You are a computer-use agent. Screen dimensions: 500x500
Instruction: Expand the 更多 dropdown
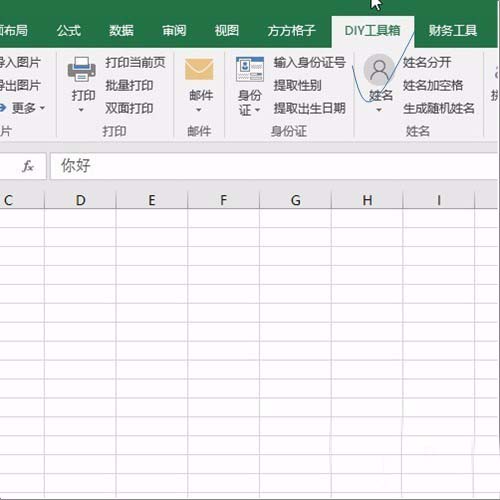pyautogui.click(x=42, y=108)
